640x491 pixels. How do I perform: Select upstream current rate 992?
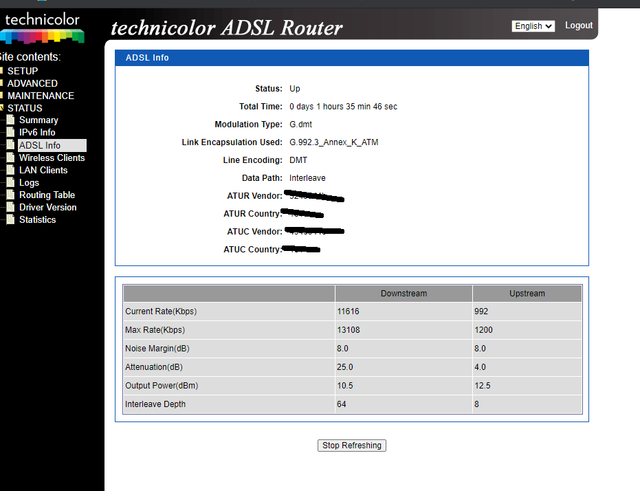(x=481, y=311)
